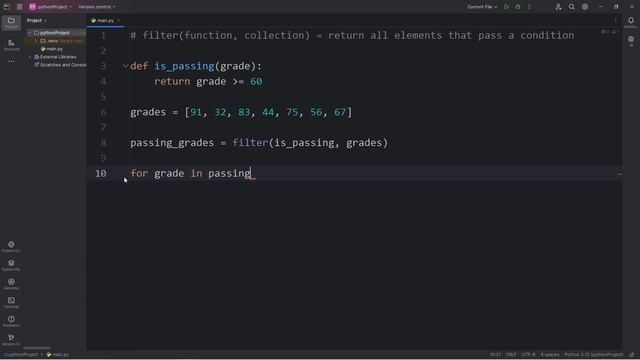Open the Services tool window

11,284
